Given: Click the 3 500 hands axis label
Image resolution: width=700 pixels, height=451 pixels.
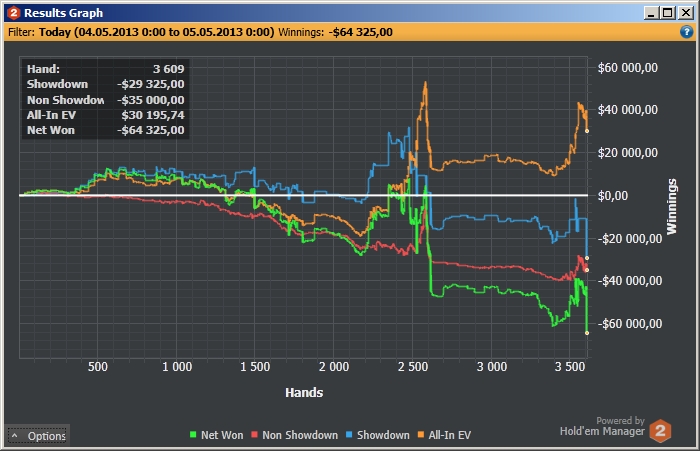Looking at the screenshot, I should tap(570, 367).
